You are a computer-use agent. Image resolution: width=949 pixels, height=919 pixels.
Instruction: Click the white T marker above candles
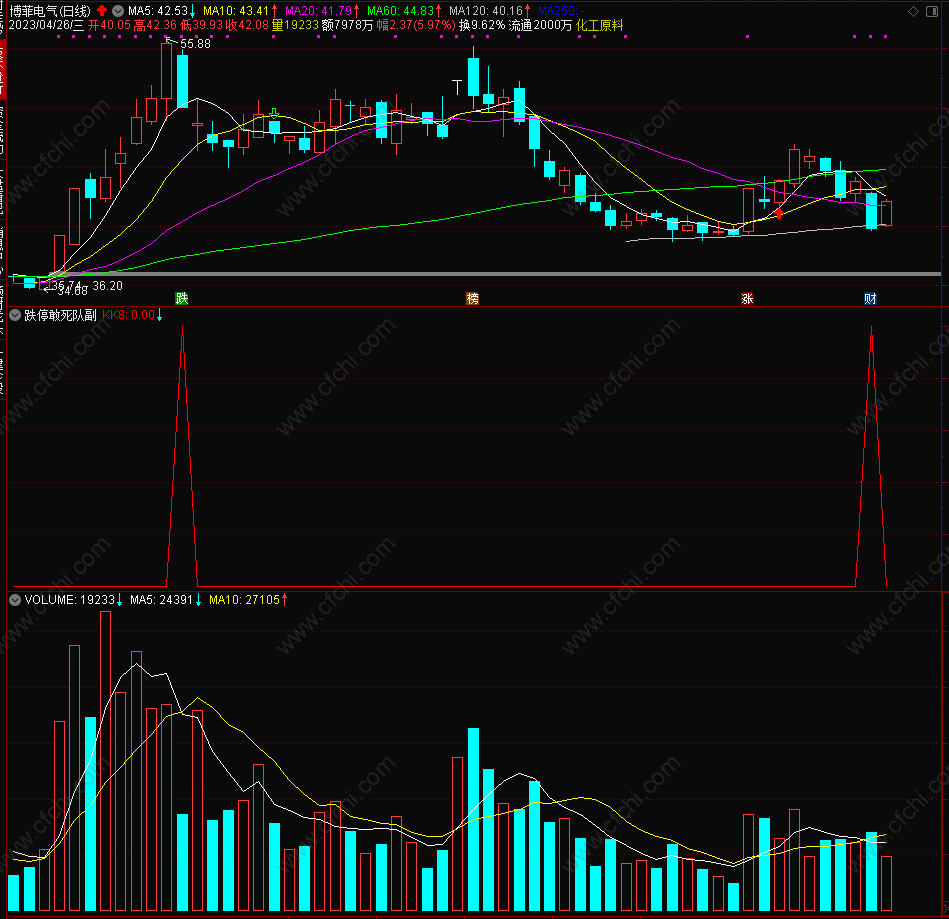click(x=457, y=87)
